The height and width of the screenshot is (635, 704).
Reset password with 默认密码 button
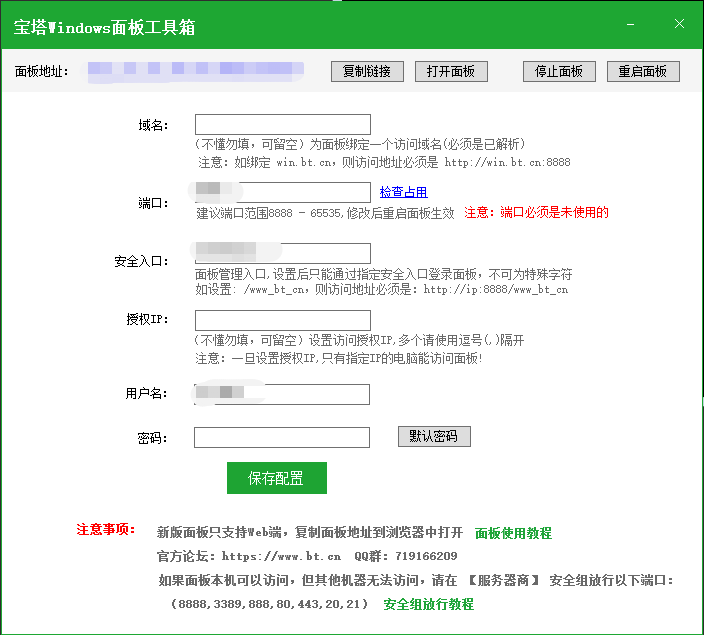[x=434, y=437]
